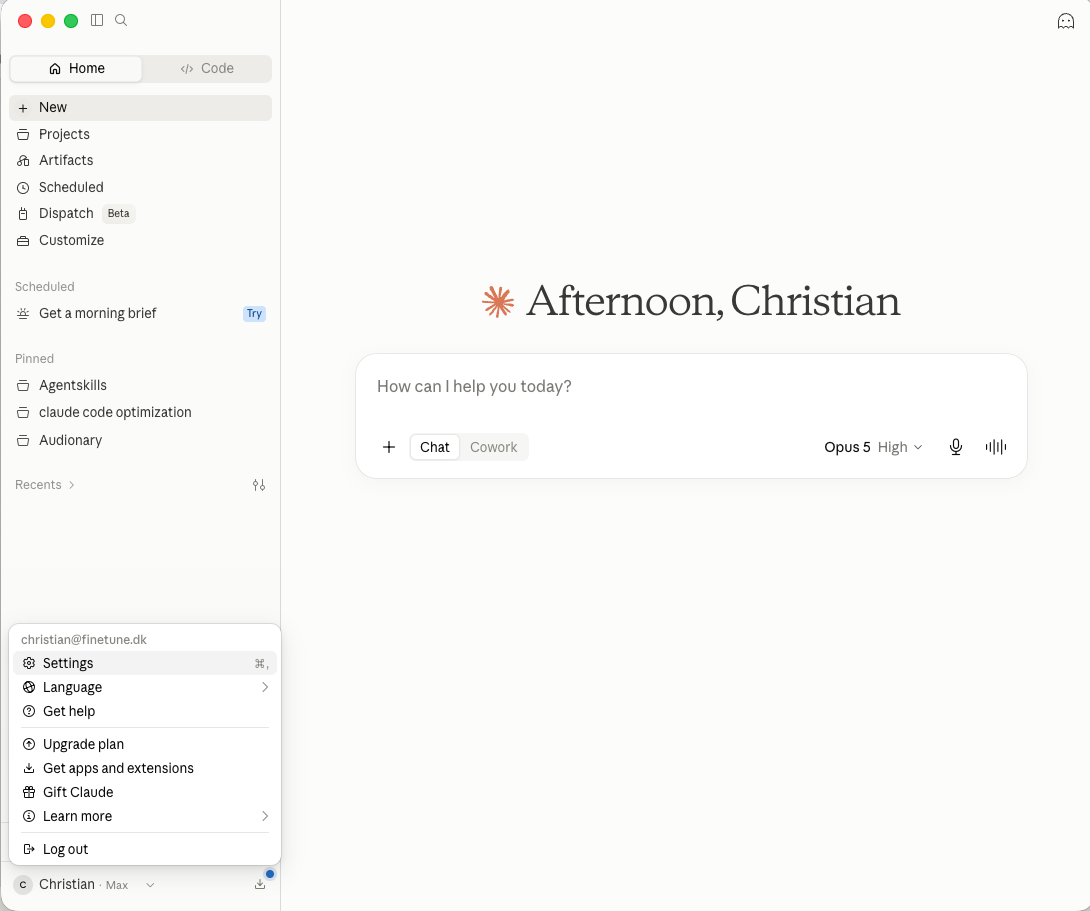
Task: Click the Claude starburst logo
Action: point(498,302)
